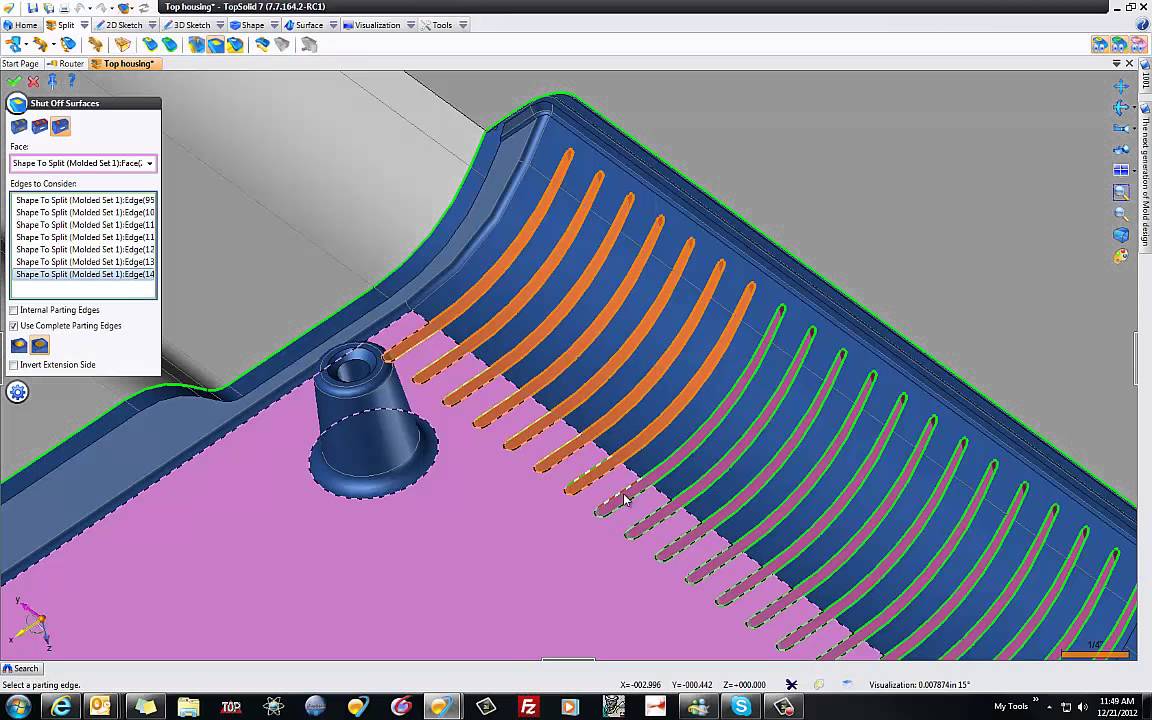Click vertical 'The next generation of Mold design' side tab
1152x720 pixels.
point(1145,178)
